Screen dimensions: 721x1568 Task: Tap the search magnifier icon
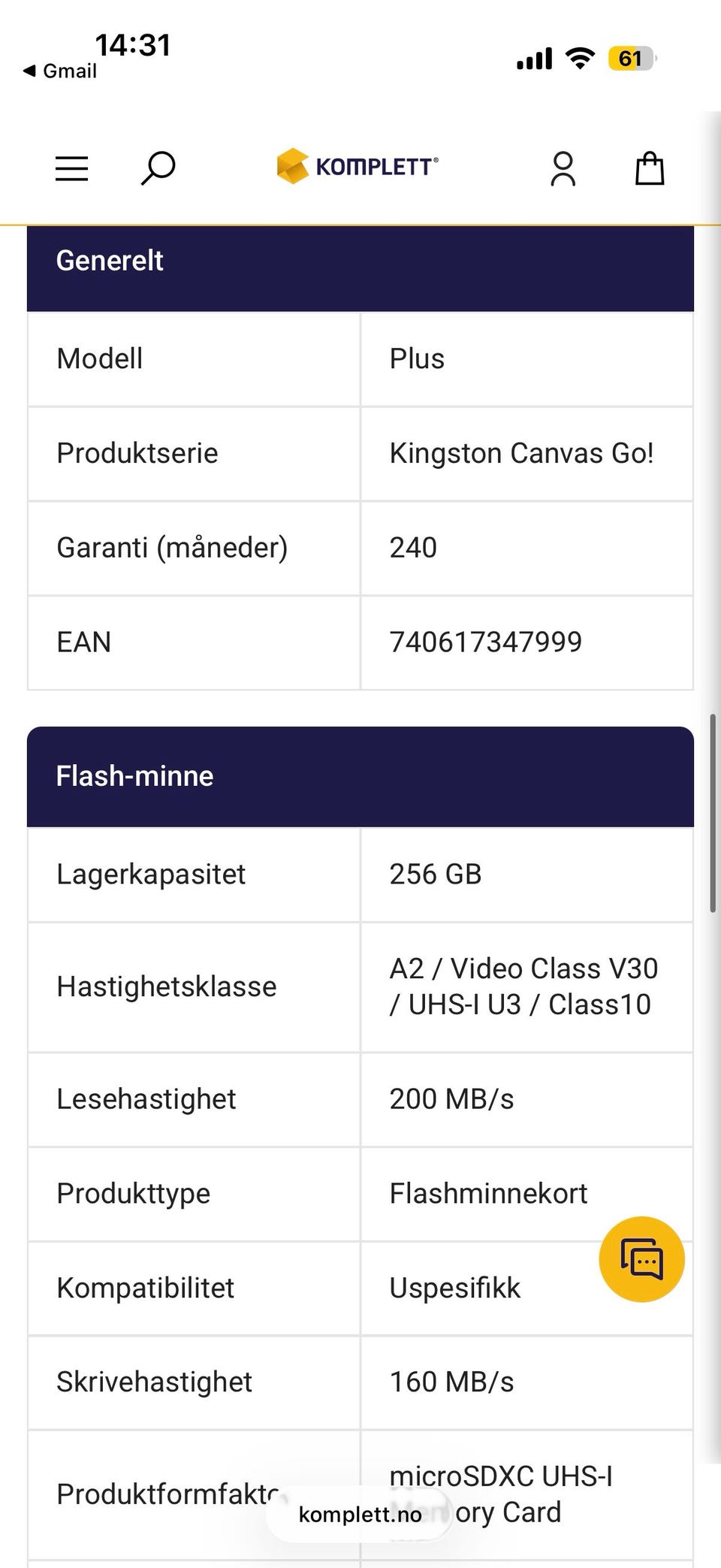point(158,168)
